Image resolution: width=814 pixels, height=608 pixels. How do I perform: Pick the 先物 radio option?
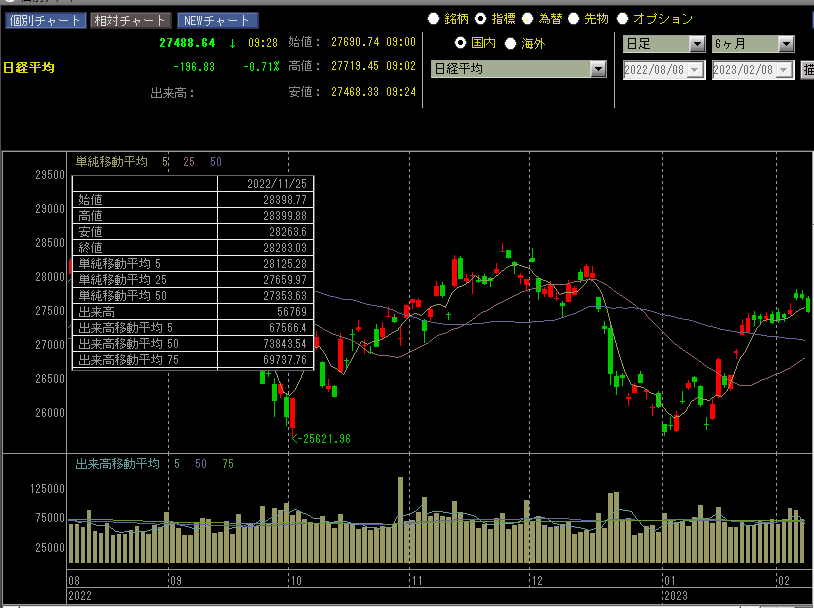coord(574,18)
